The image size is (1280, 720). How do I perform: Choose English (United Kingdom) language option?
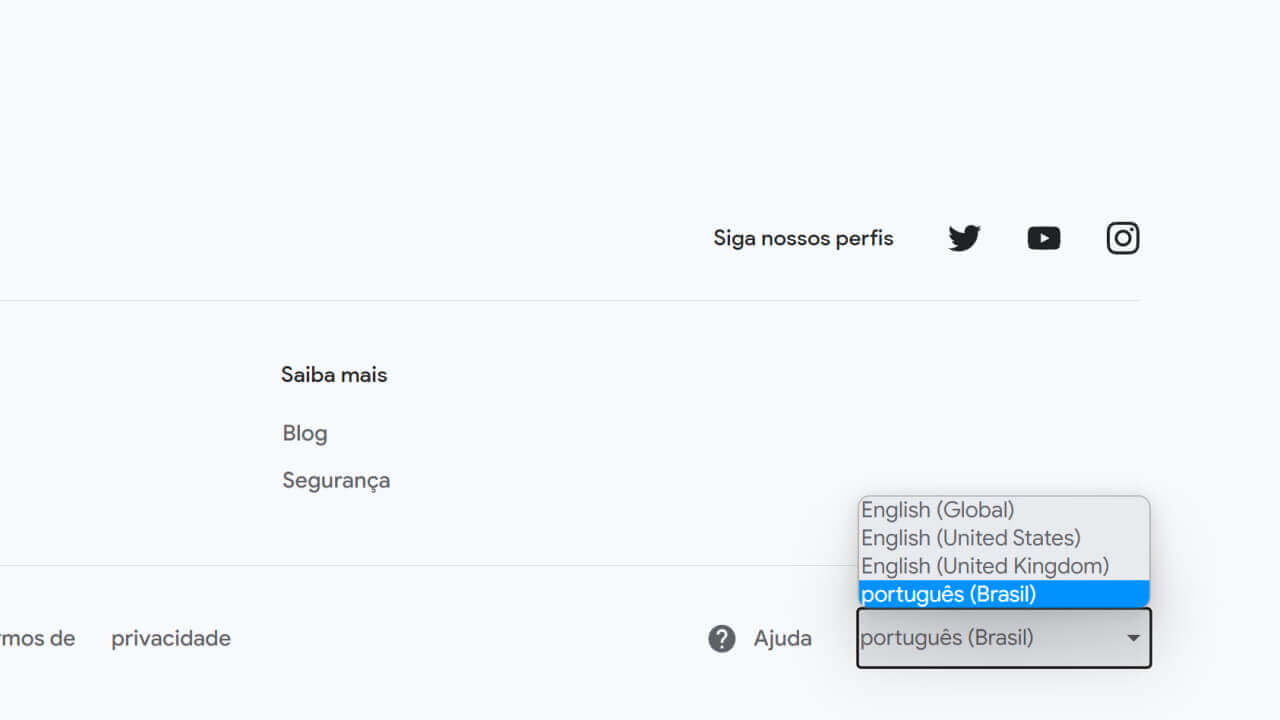[984, 566]
